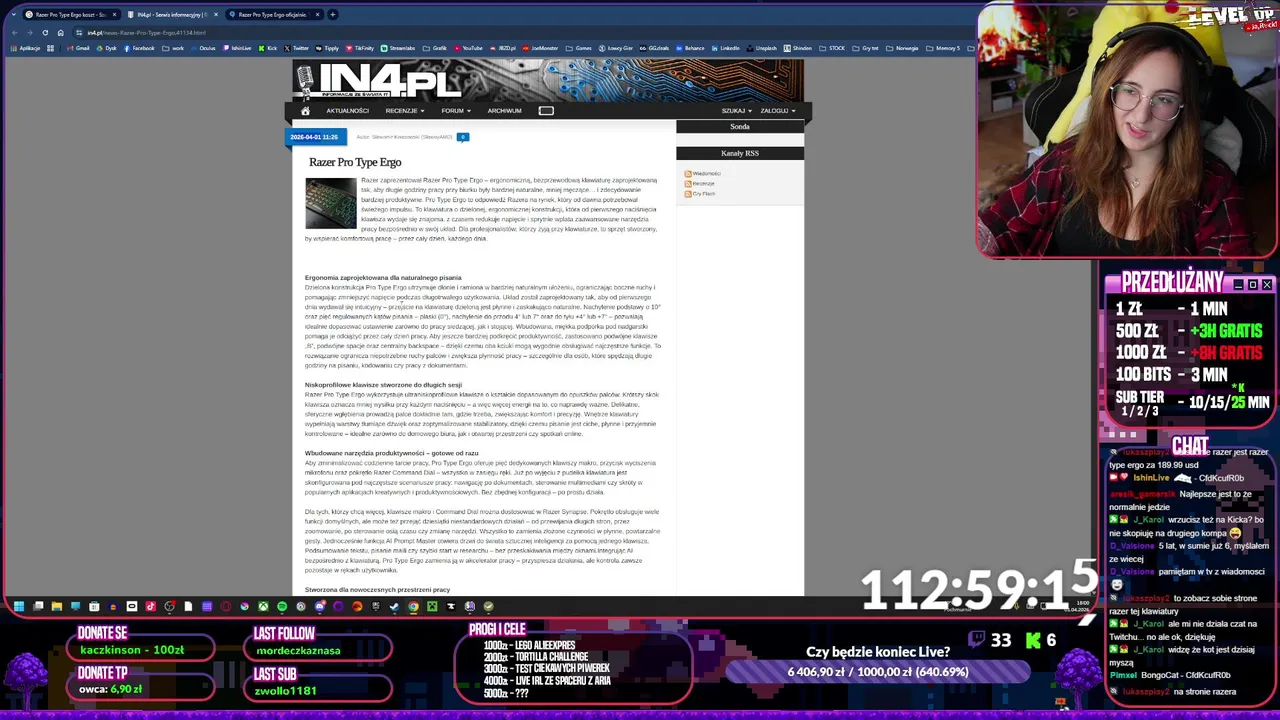Click the icon right of ARCHIWUM in nav
This screenshot has height=720, width=1280.
[x=546, y=111]
